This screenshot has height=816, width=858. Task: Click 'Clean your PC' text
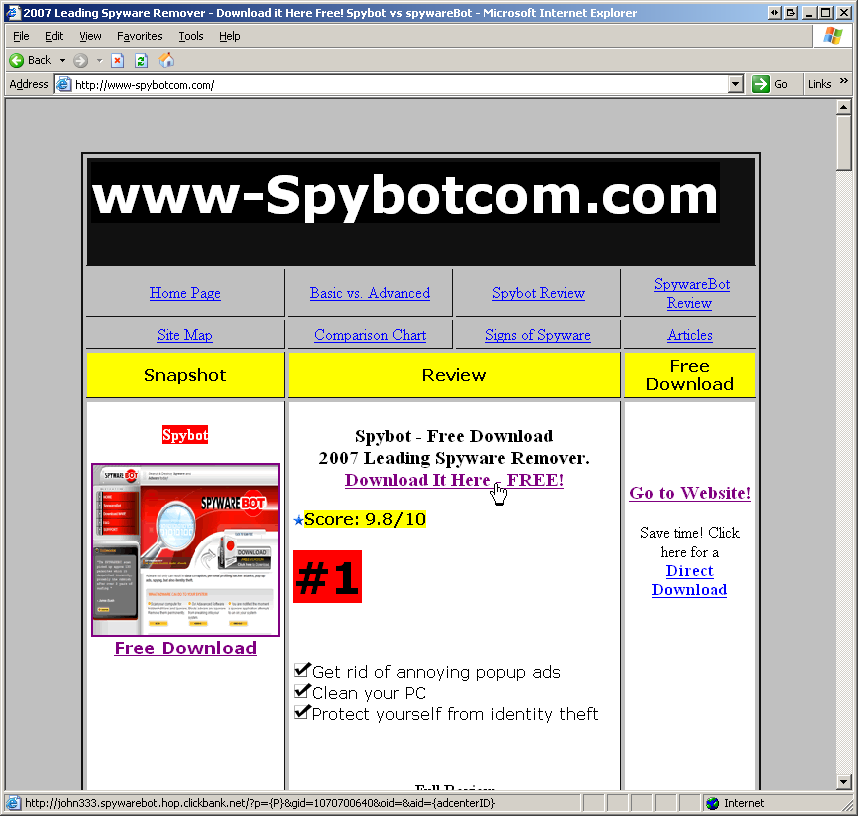click(369, 693)
